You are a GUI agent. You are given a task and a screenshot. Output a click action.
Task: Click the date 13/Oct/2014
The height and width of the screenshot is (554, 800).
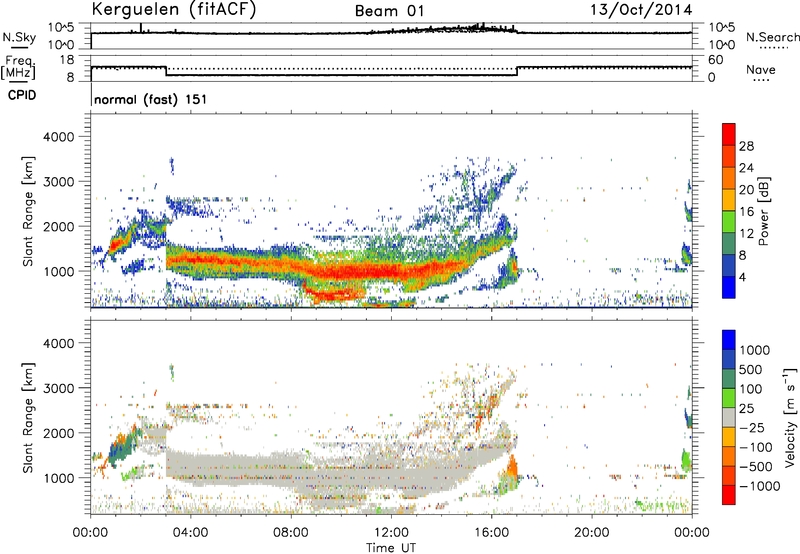coord(641,10)
